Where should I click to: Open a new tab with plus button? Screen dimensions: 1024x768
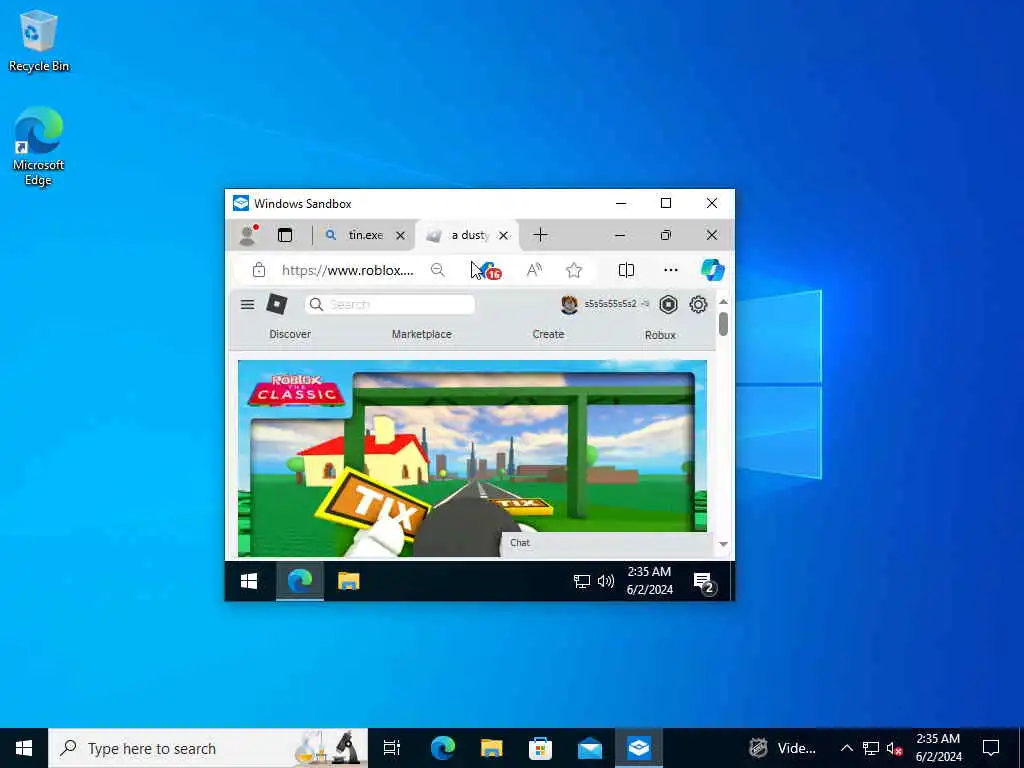pyautogui.click(x=540, y=235)
